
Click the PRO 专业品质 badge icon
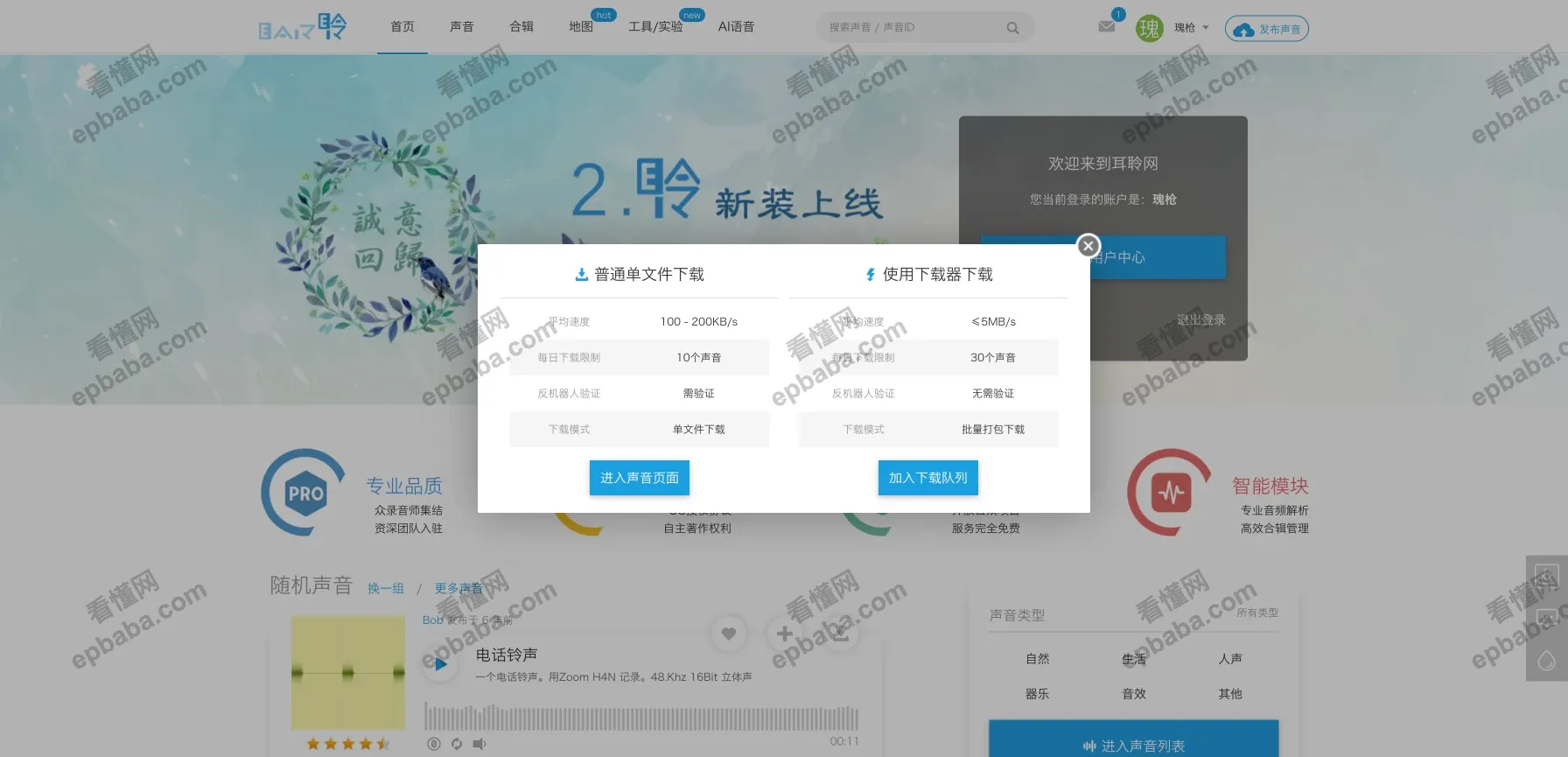pyautogui.click(x=305, y=494)
